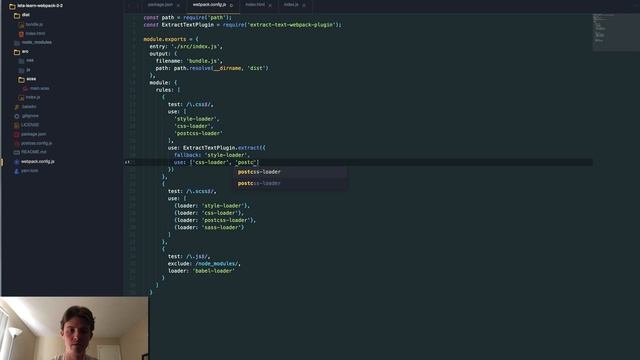Switch to the webpack.config.js editor tab
This screenshot has width=640, height=360.
click(x=209, y=5)
